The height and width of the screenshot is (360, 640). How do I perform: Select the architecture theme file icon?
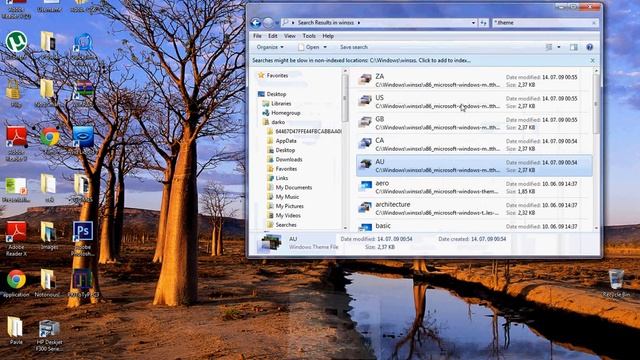point(364,207)
